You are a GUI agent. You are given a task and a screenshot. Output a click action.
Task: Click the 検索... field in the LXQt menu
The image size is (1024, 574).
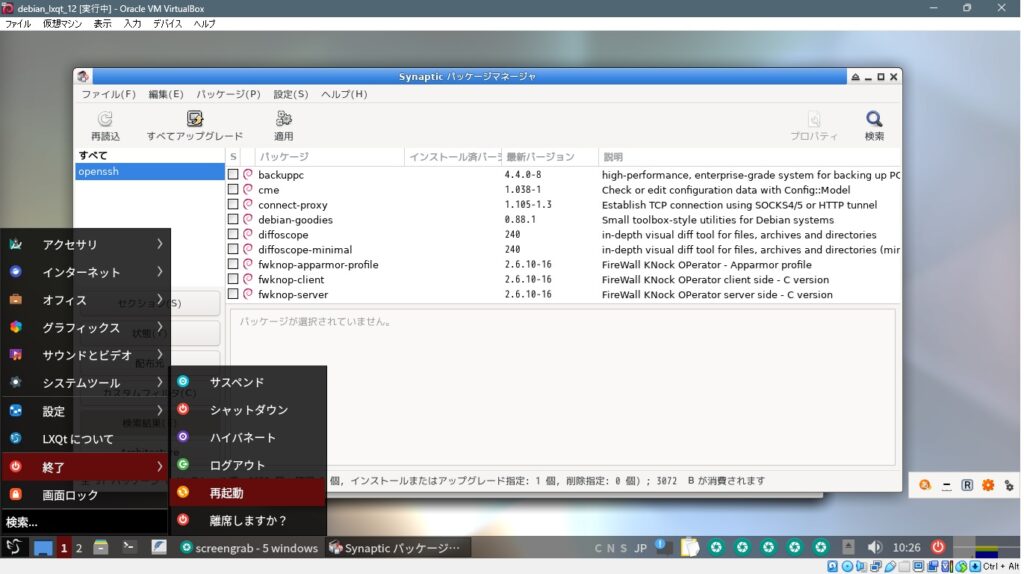click(85, 522)
